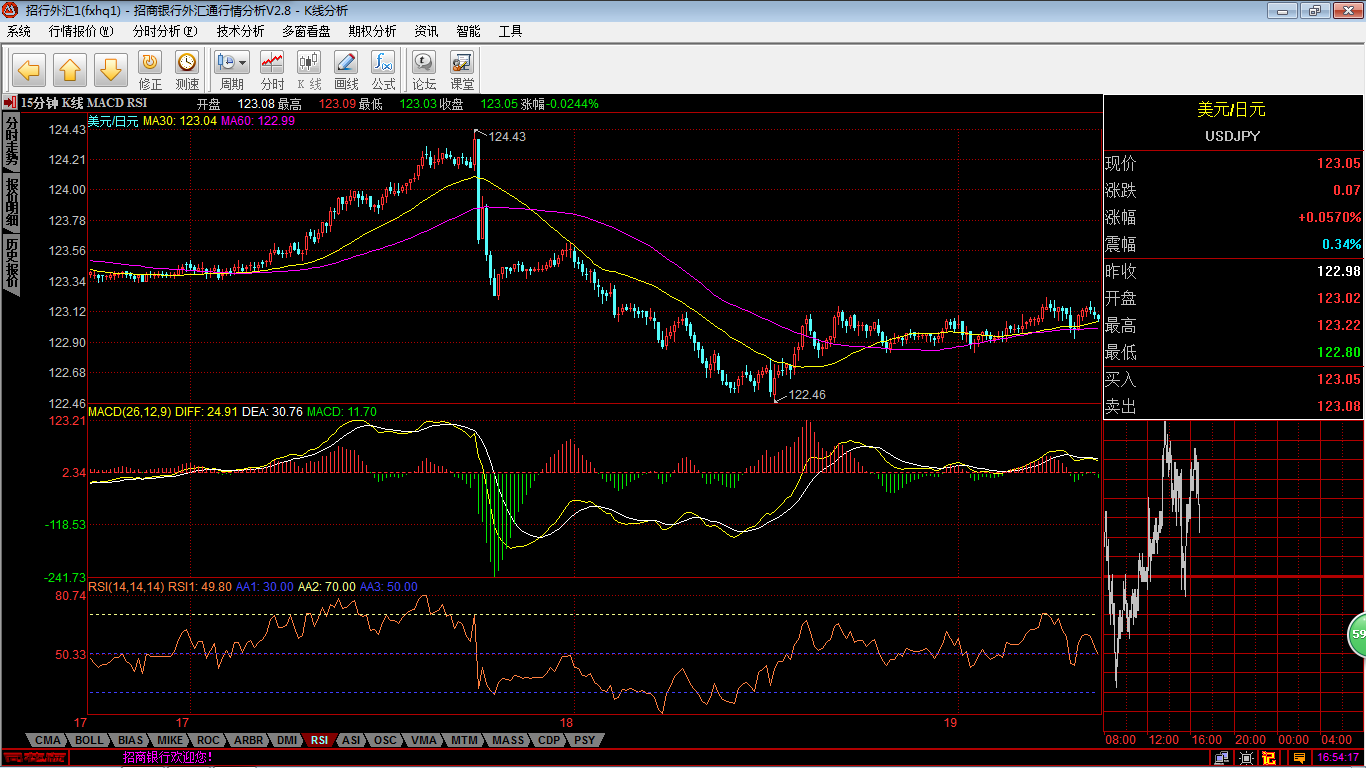Open the 期权分析 menu
Viewport: 1366px width, 768px height.
[372, 31]
